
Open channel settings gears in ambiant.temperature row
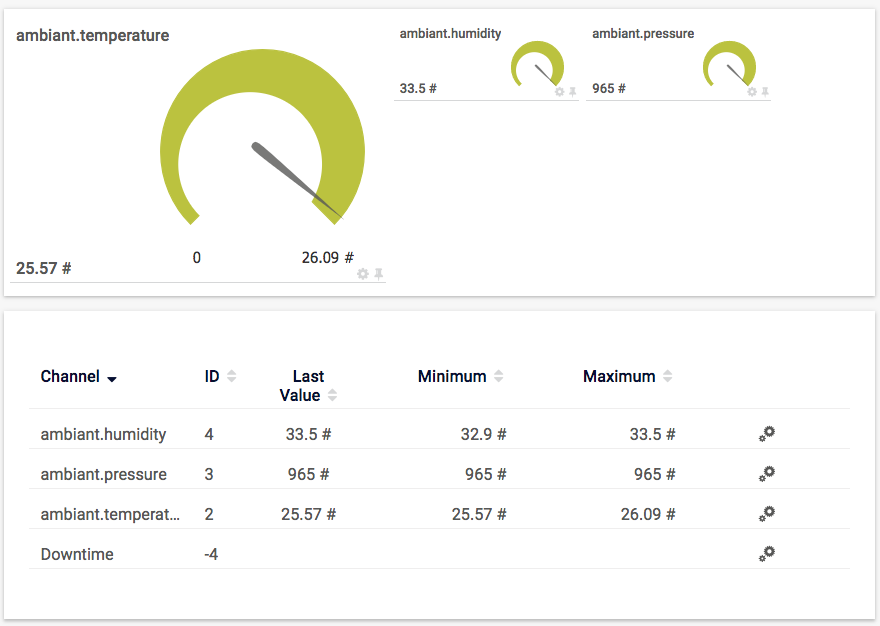tap(767, 514)
